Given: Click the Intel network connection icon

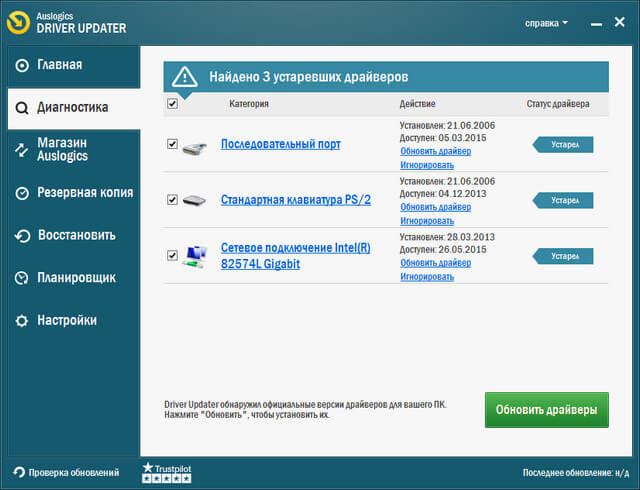Looking at the screenshot, I should [195, 256].
